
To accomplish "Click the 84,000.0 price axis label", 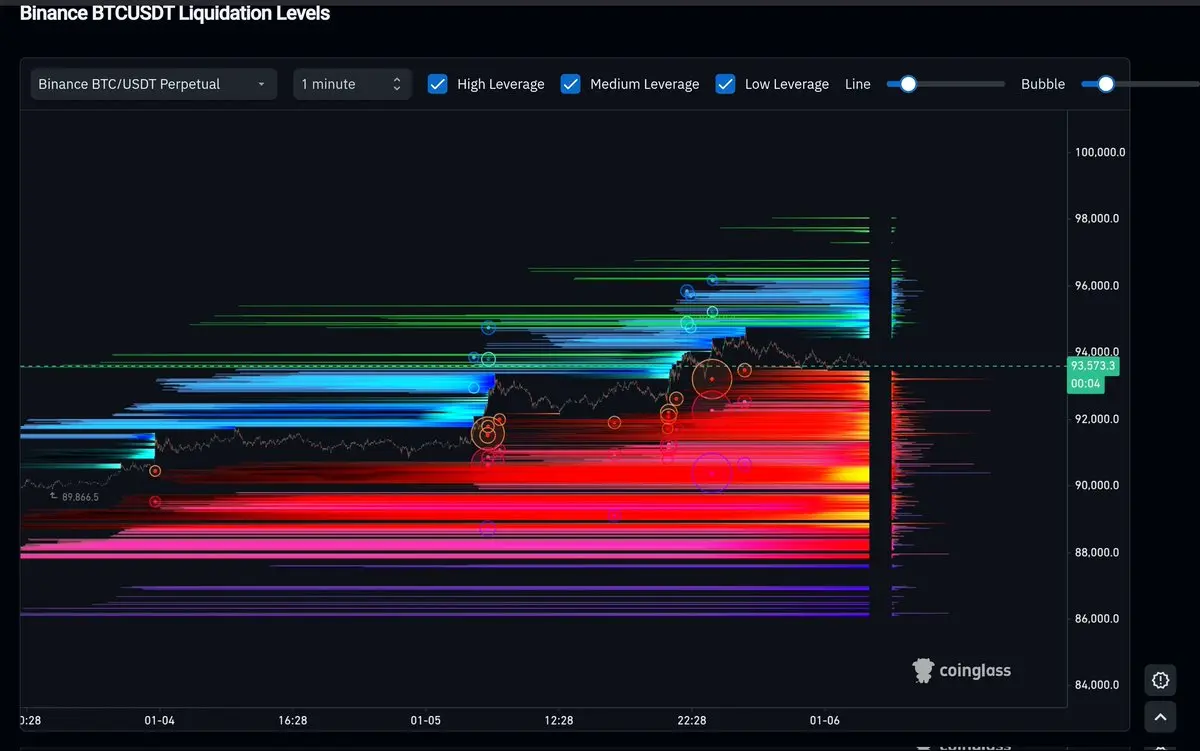I will [1097, 685].
